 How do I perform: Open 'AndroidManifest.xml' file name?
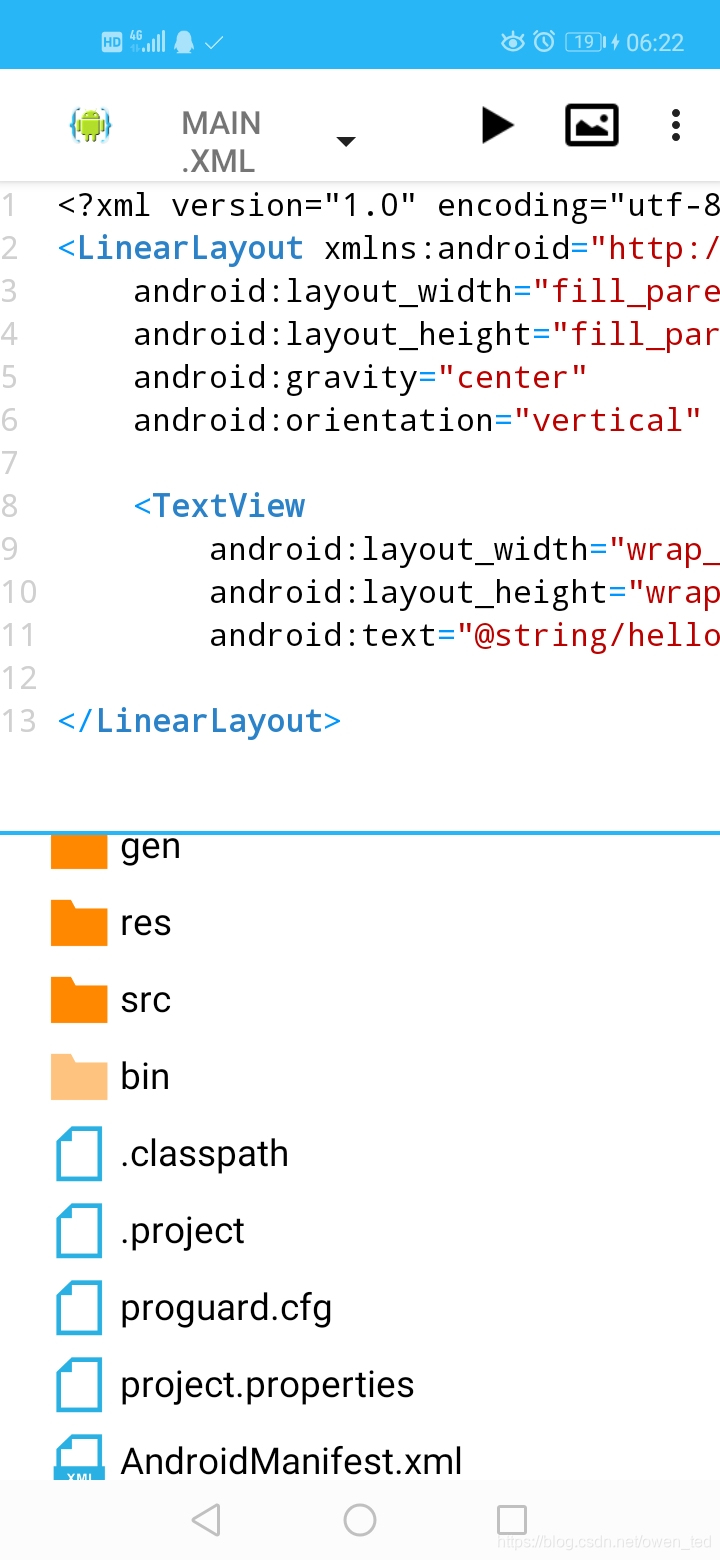pos(291,1461)
